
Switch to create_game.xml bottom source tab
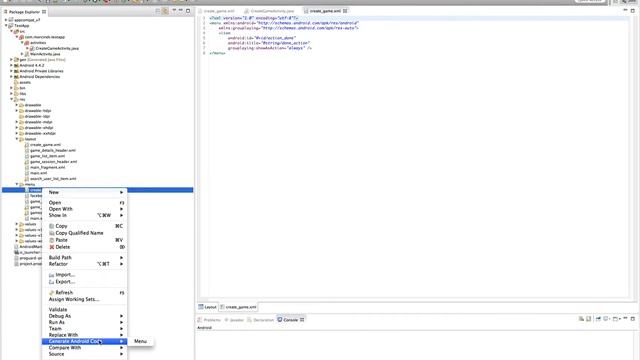click(238, 307)
